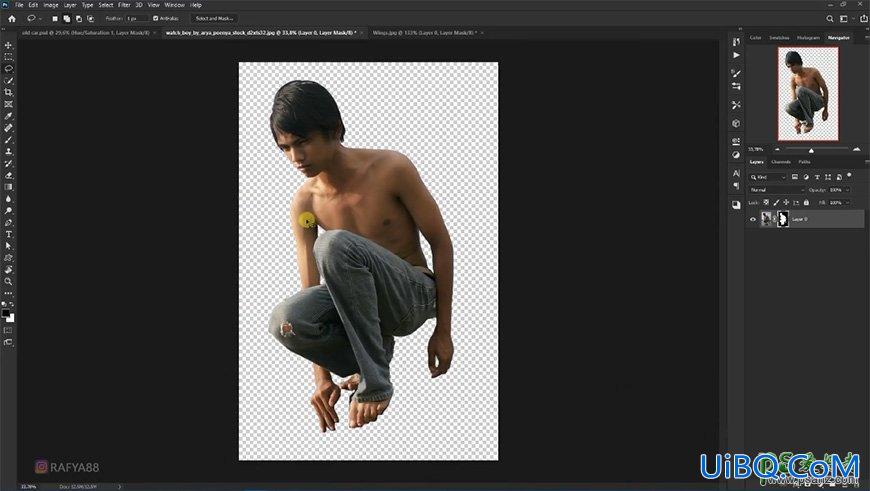The height and width of the screenshot is (491, 870).
Task: Select the Gradient tool
Action: [x=8, y=187]
